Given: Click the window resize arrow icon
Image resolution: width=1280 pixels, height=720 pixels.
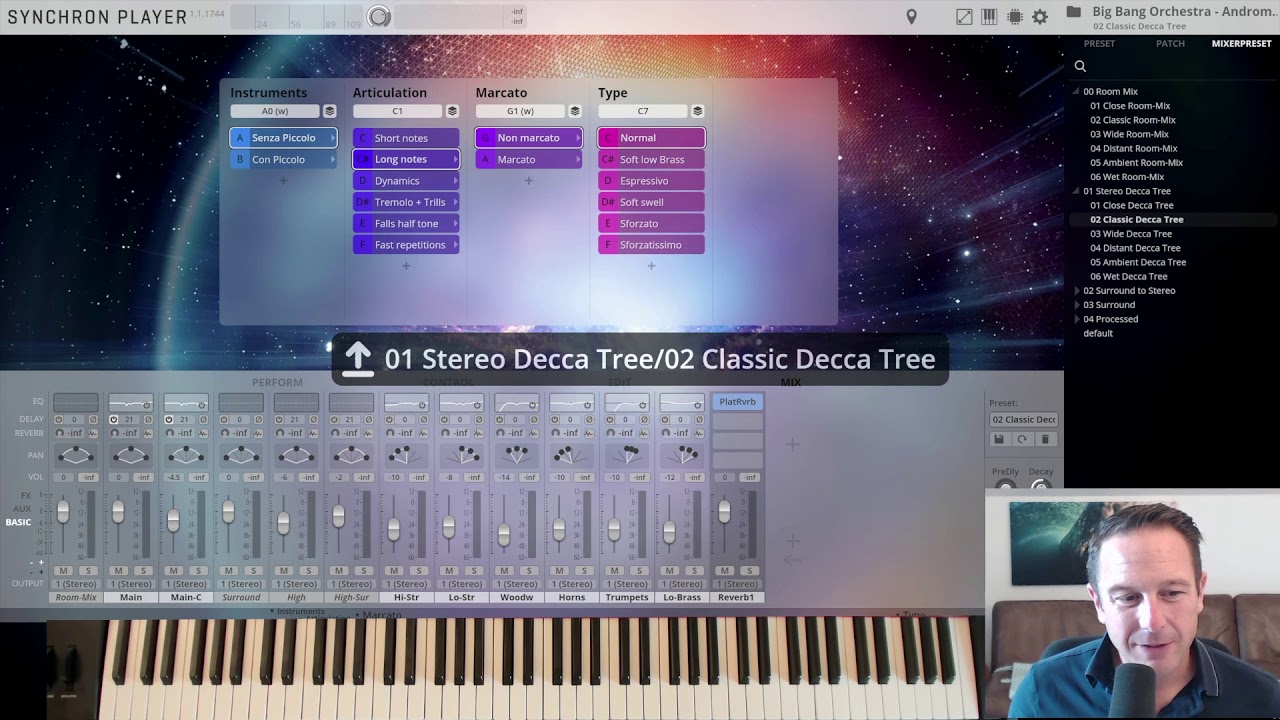Looking at the screenshot, I should pos(964,17).
